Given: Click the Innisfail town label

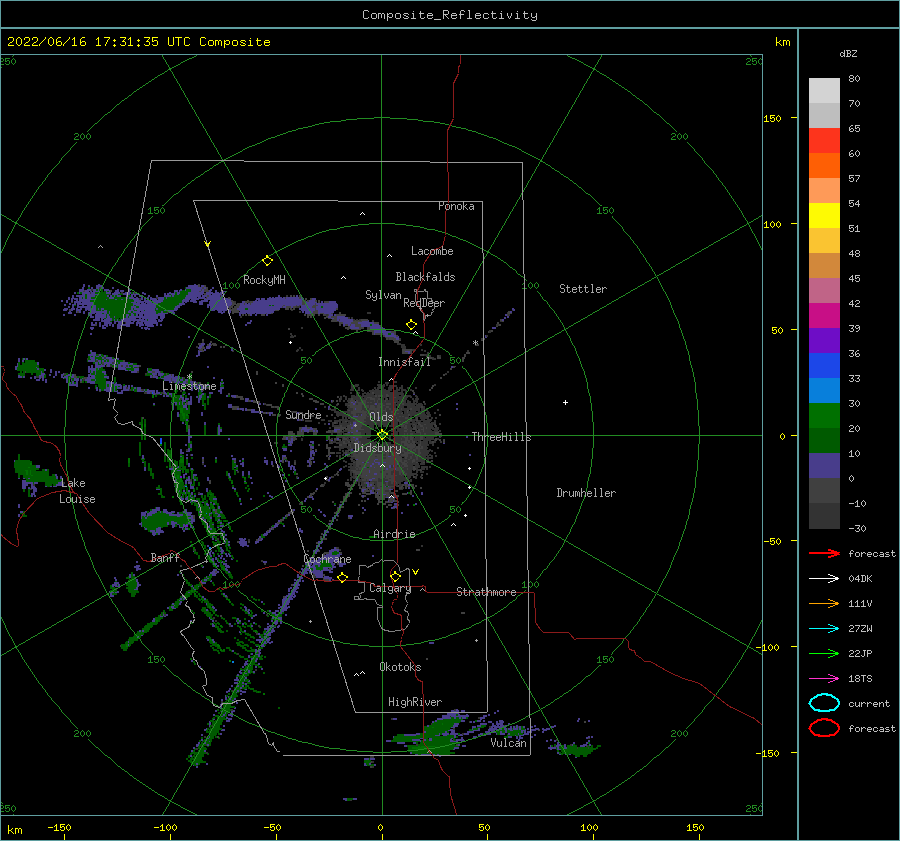Looking at the screenshot, I should pyautogui.click(x=404, y=362).
